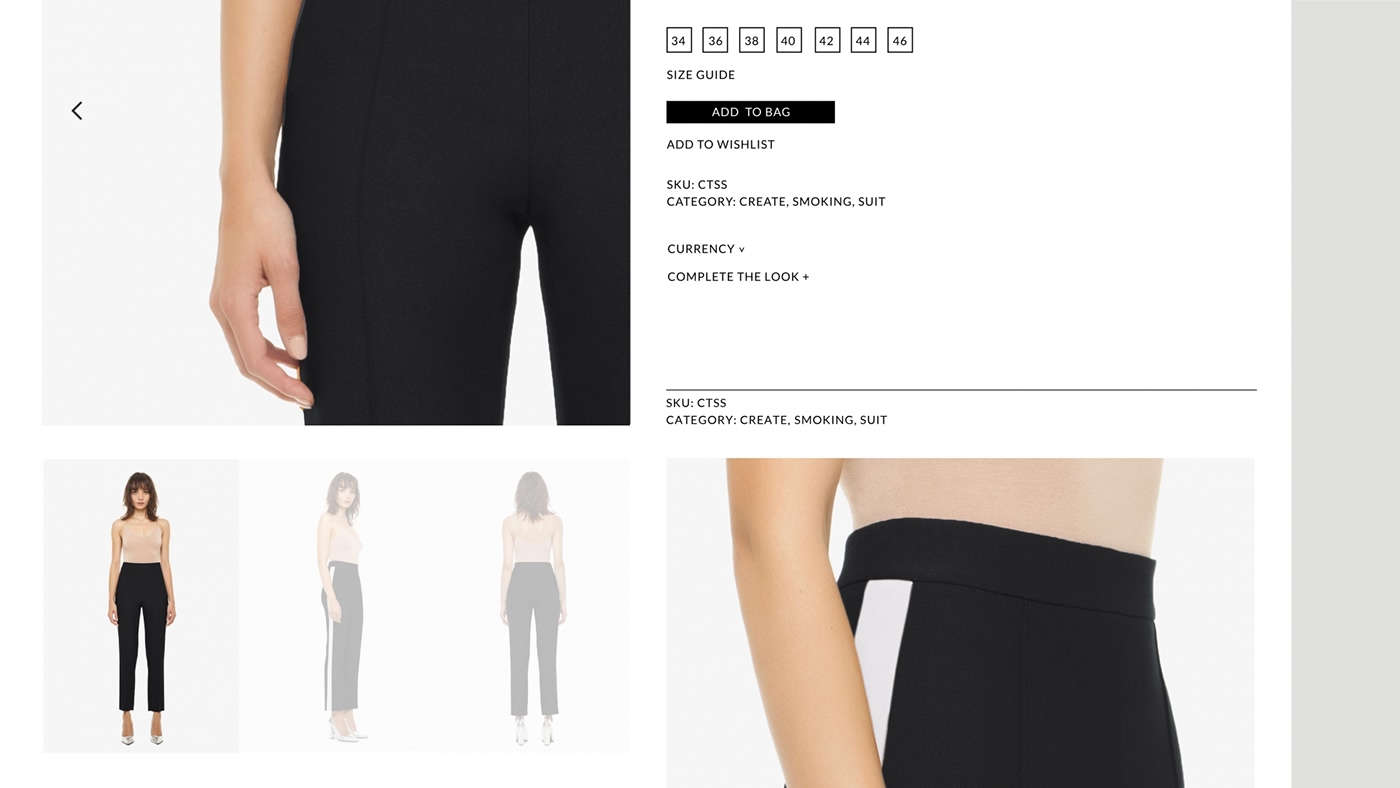
Task: Choose size 40 box
Action: point(789,41)
